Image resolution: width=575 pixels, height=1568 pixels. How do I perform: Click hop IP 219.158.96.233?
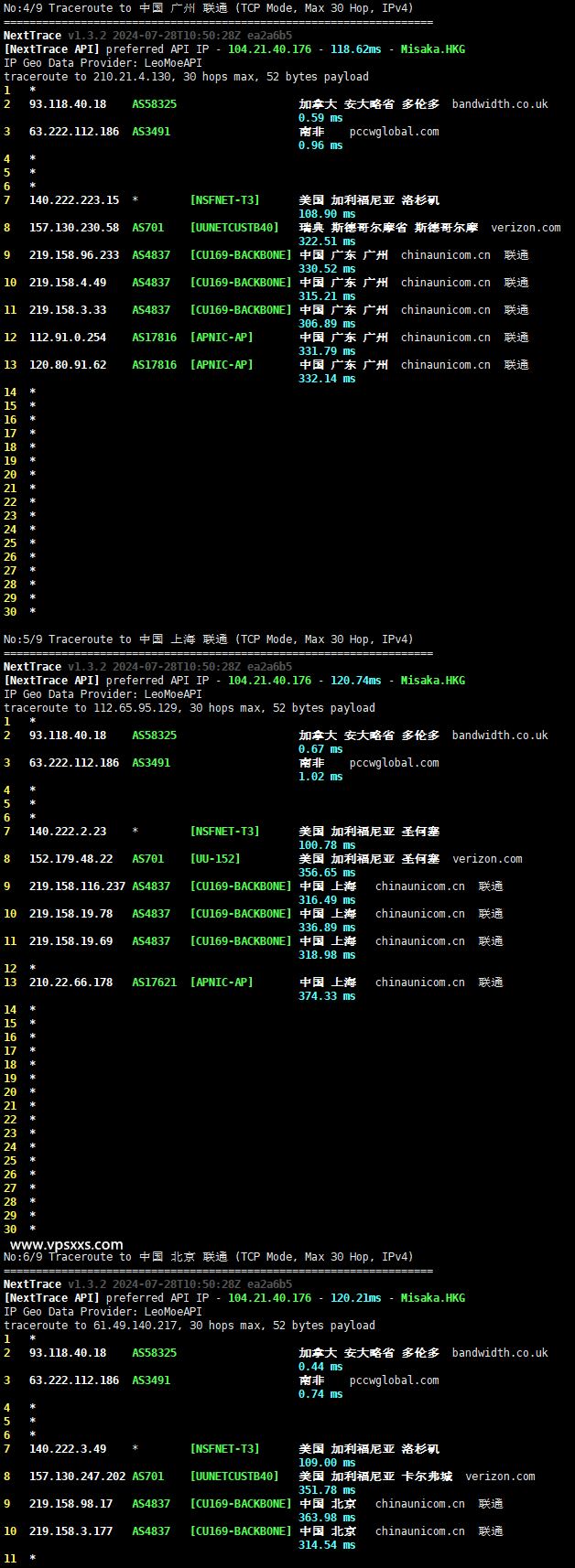click(x=74, y=255)
